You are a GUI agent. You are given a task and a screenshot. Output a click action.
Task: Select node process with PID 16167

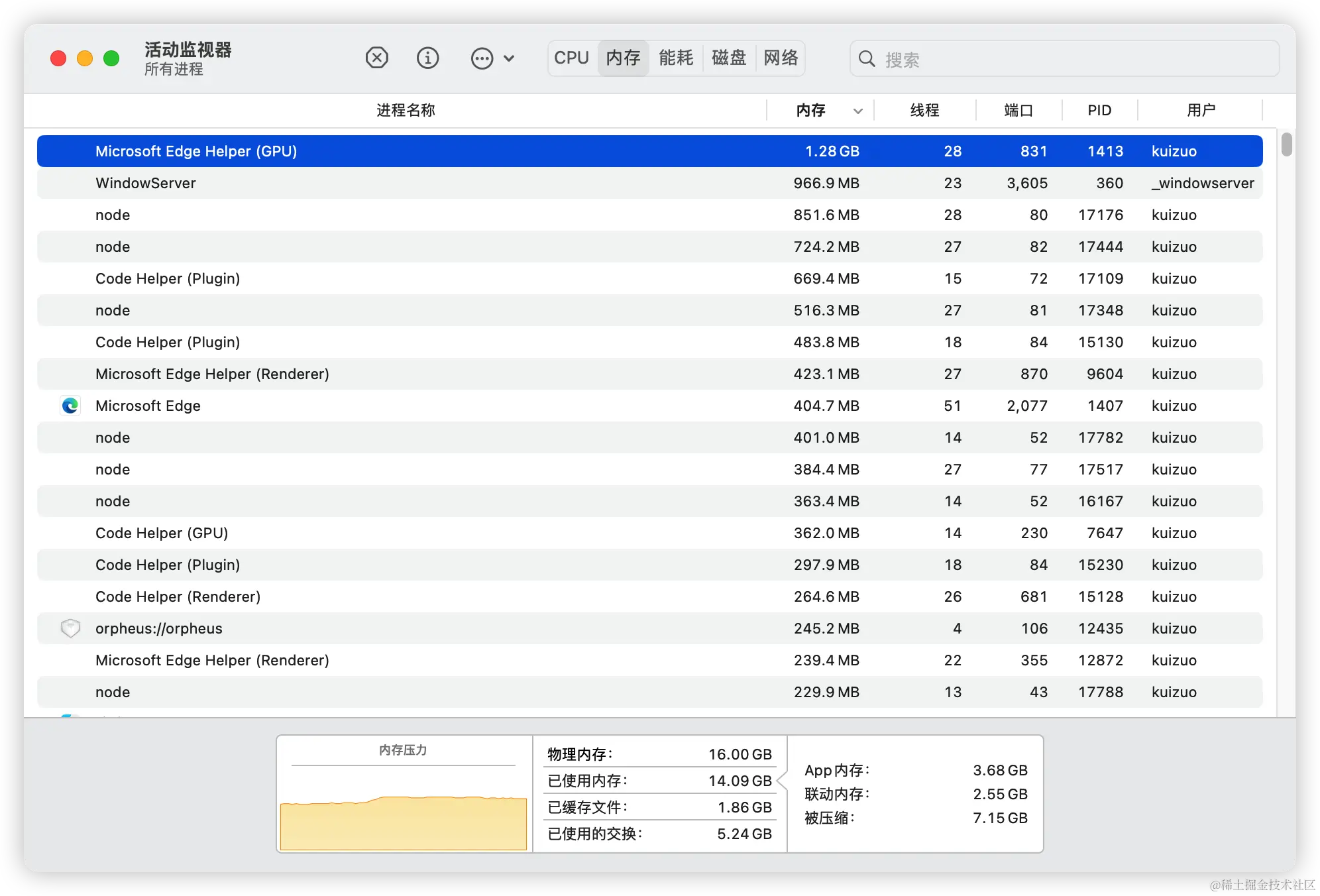(x=650, y=501)
